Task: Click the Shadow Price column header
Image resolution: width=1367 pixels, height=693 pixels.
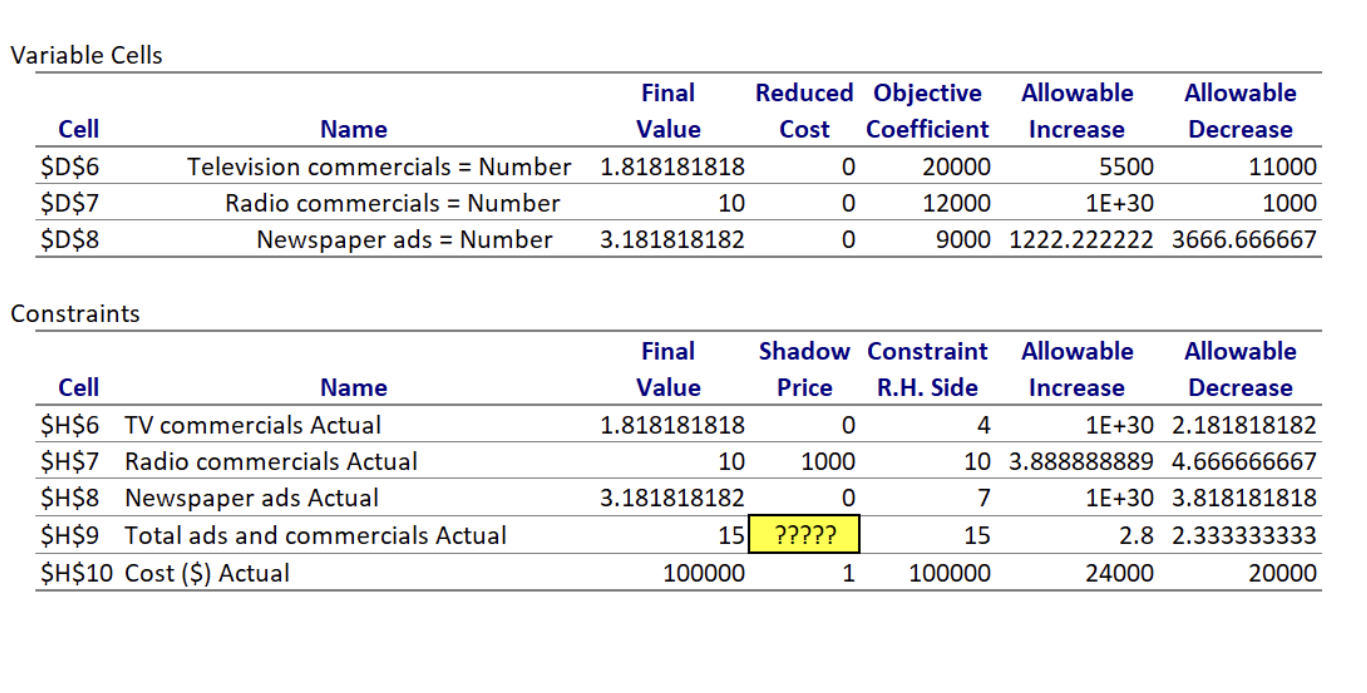Action: coord(804,369)
